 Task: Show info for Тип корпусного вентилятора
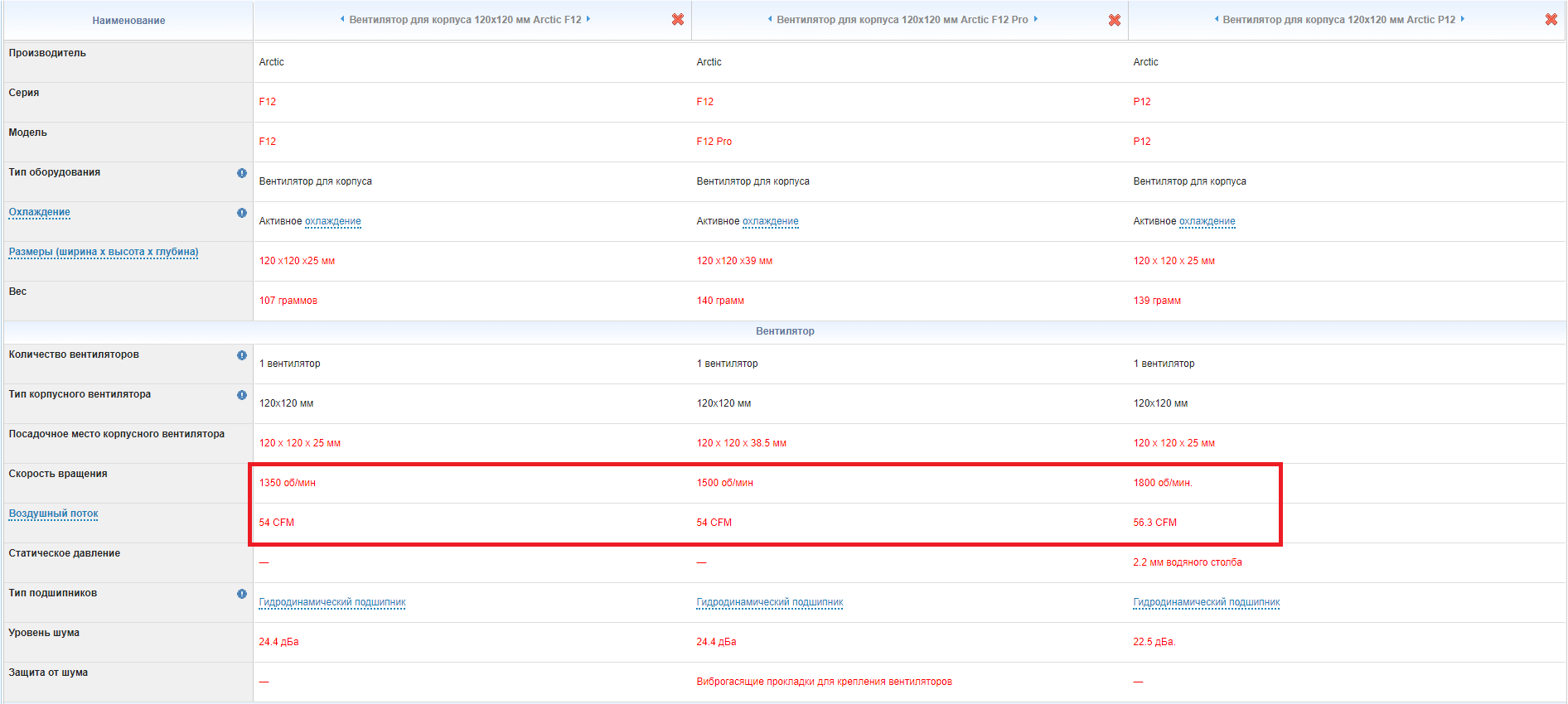[x=242, y=395]
